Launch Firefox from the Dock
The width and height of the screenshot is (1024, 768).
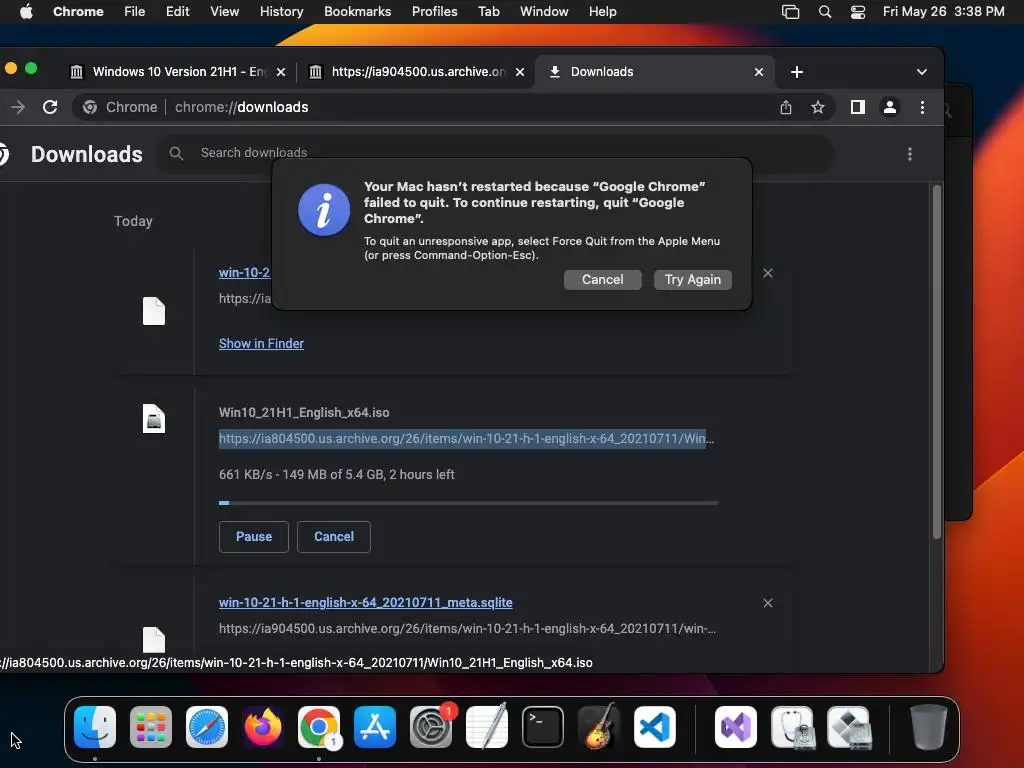(263, 727)
